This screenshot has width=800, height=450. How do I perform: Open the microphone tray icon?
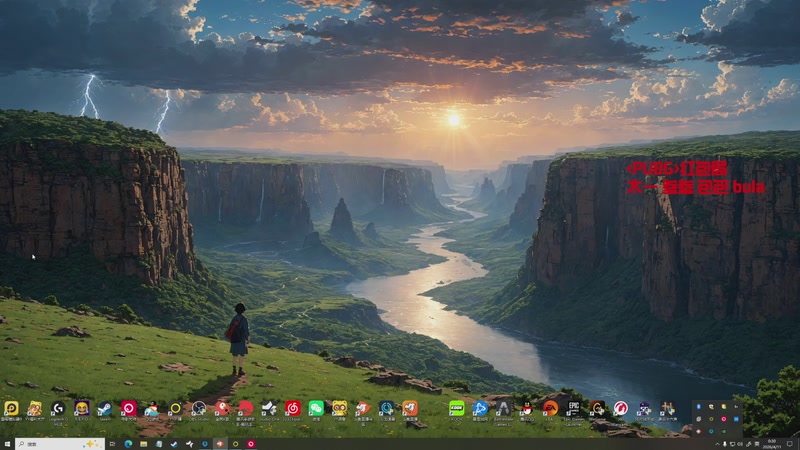click(x=725, y=444)
